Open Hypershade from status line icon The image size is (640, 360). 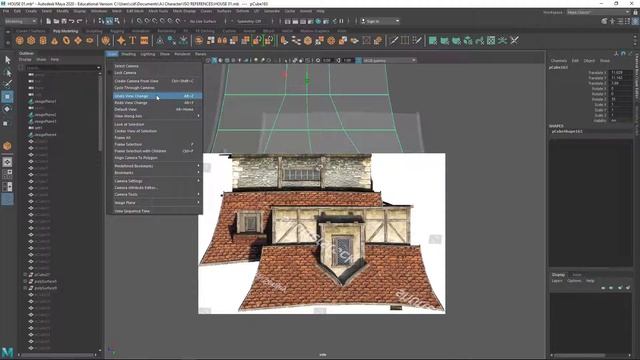pos(318,21)
